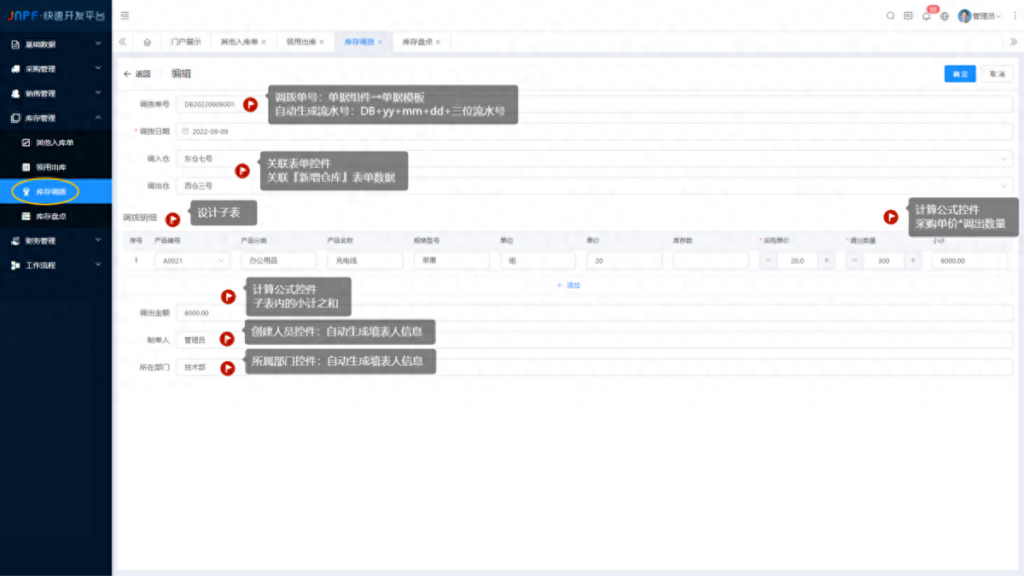
Task: Close the 库存盘点 tab
Action: coord(438,42)
